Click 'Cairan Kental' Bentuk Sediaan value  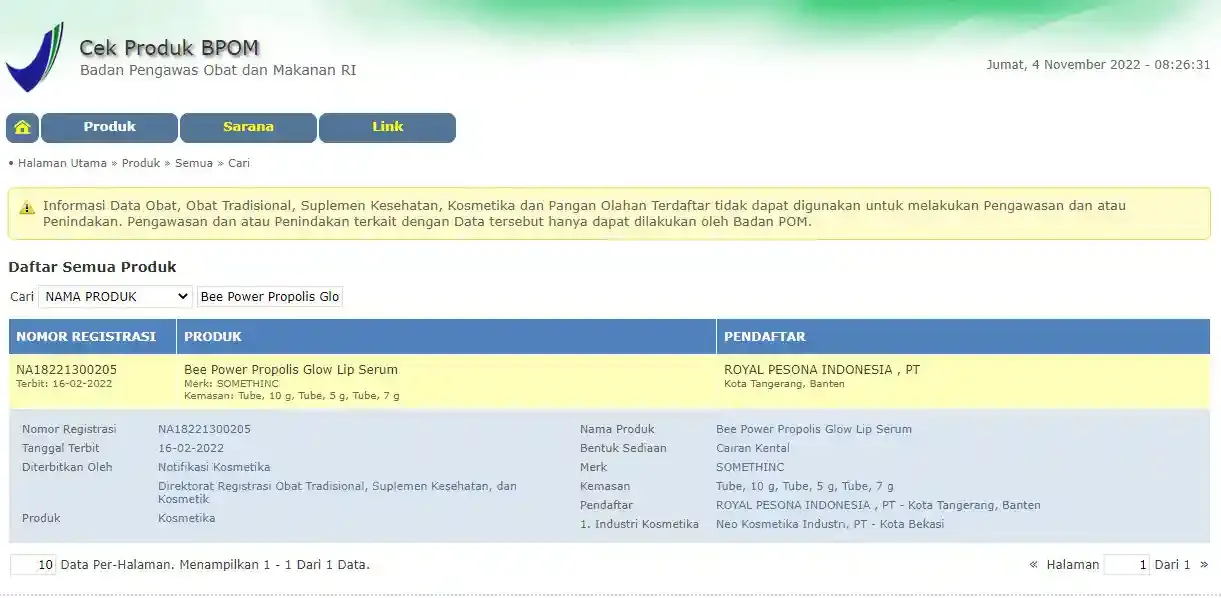[753, 449]
